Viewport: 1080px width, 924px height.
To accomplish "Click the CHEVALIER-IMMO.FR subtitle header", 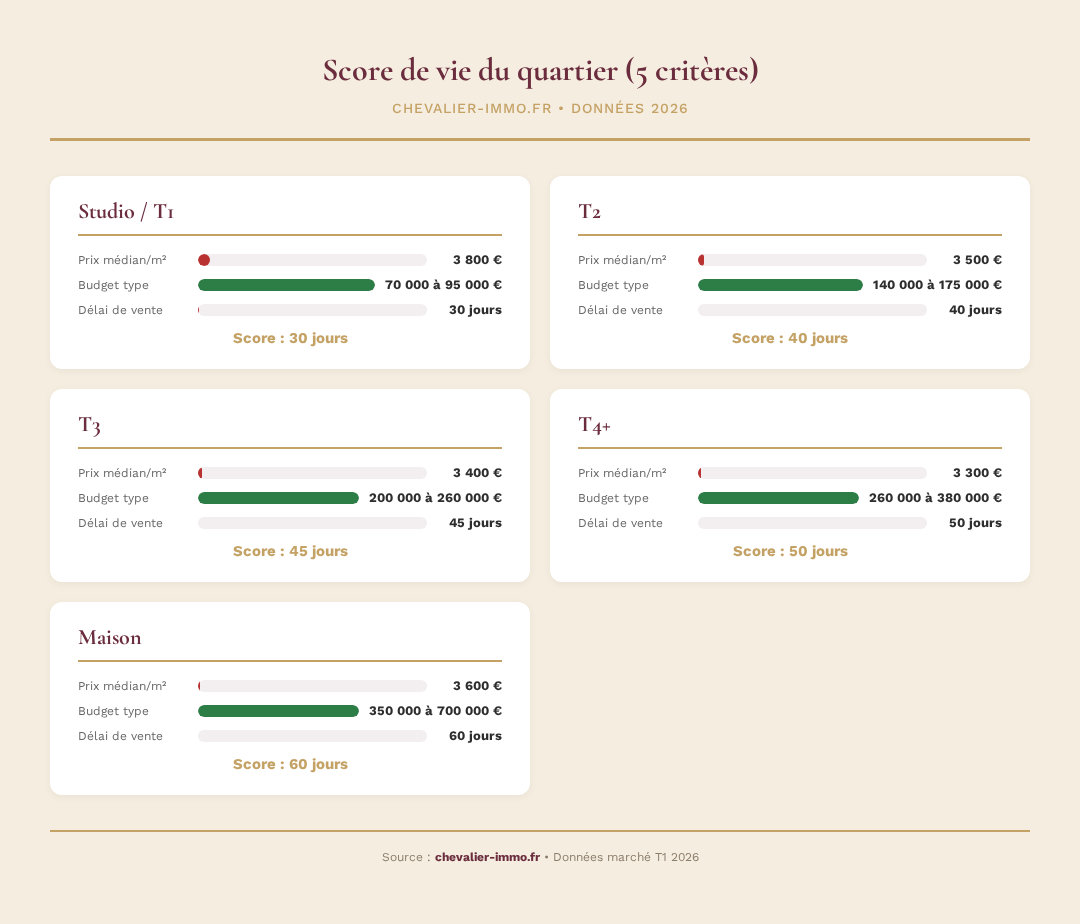I will (x=540, y=108).
